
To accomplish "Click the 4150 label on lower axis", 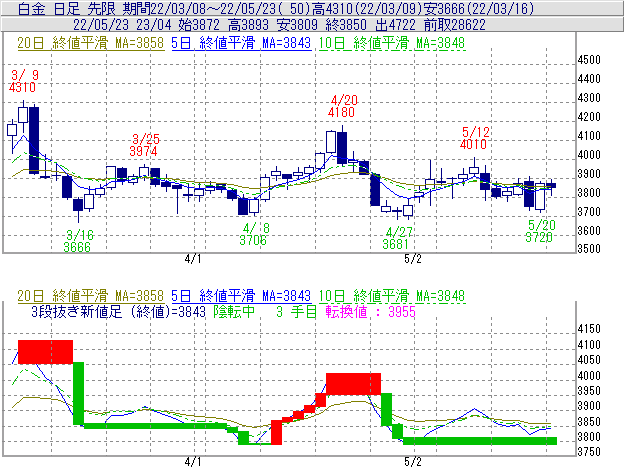I will coord(589,329).
